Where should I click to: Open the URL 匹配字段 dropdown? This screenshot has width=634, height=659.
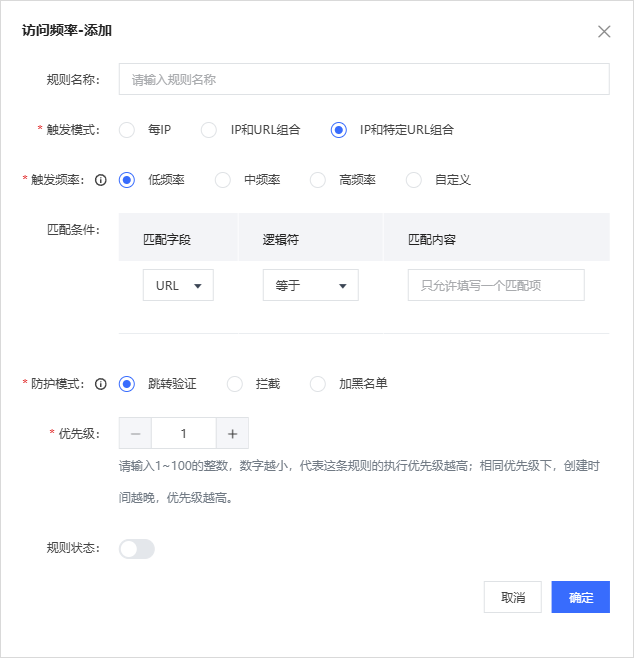[178, 285]
